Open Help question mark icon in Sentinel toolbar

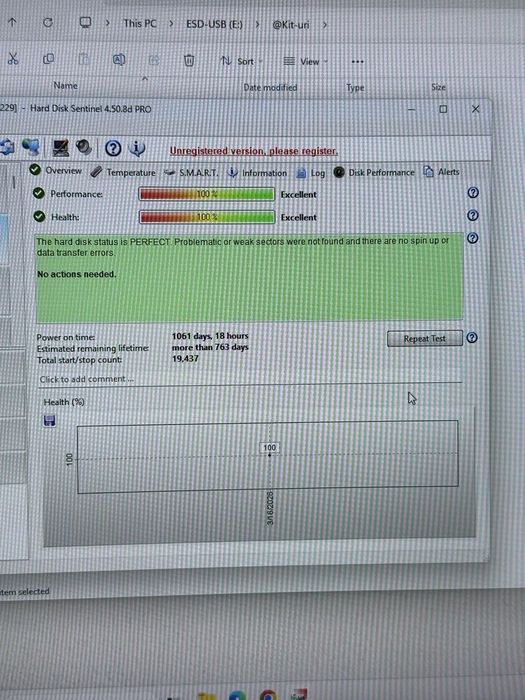point(113,148)
